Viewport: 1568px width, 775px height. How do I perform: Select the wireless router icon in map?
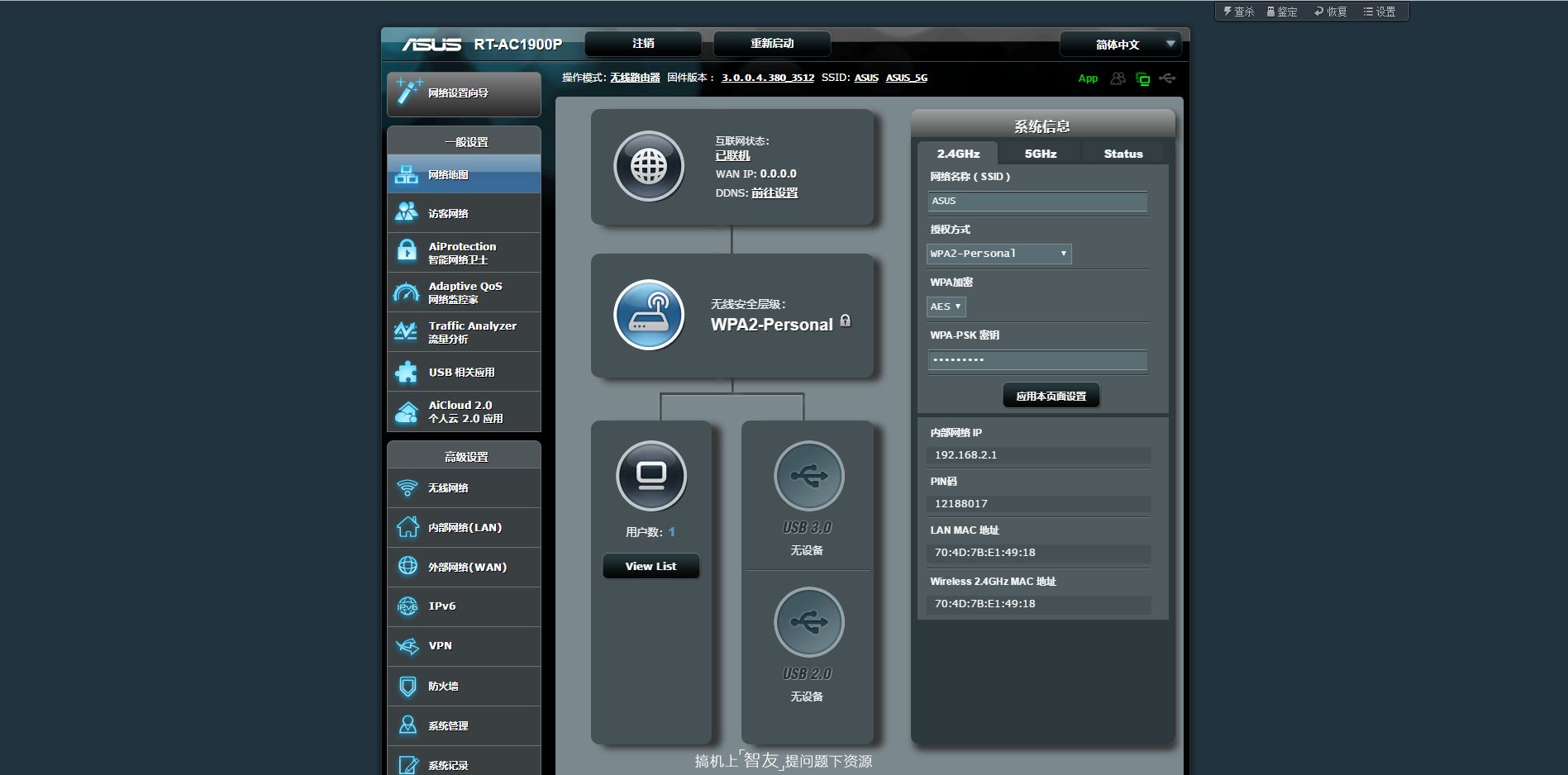click(649, 315)
